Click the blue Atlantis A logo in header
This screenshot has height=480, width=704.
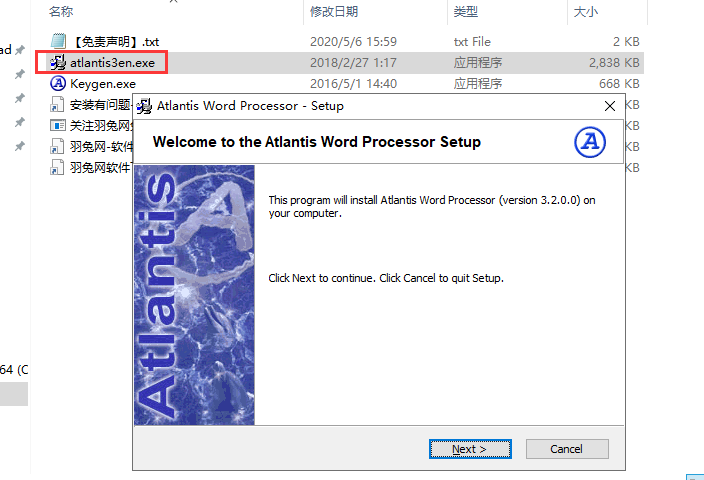(x=590, y=142)
